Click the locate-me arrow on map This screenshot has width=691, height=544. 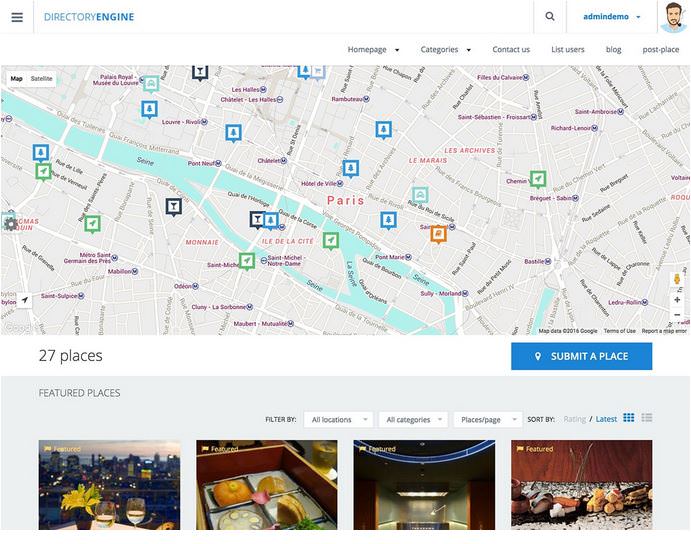click(25, 300)
